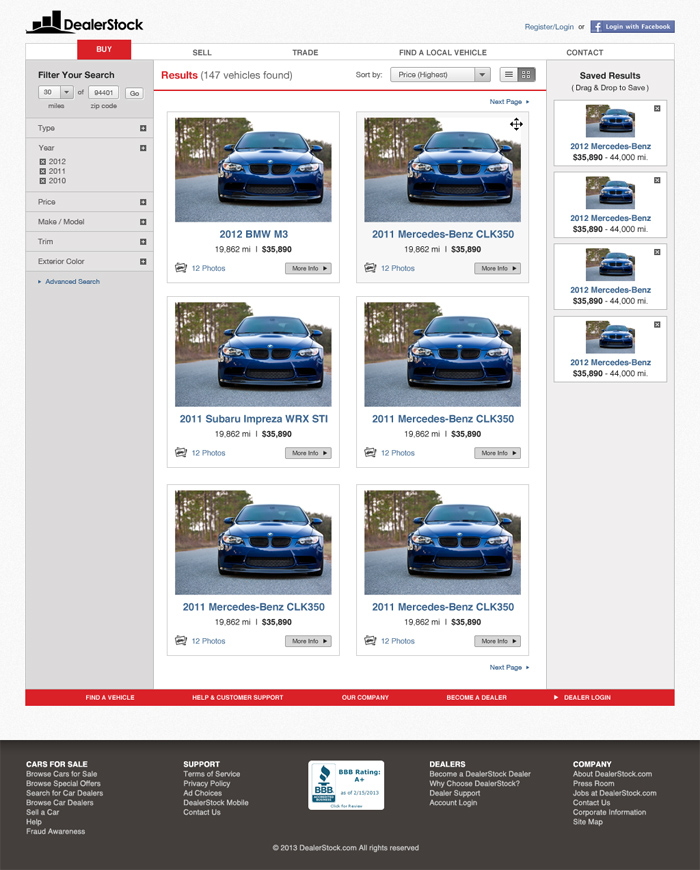Open Browse Cars for Sale footer link
Screen dimensions: 700x870
coord(62,774)
